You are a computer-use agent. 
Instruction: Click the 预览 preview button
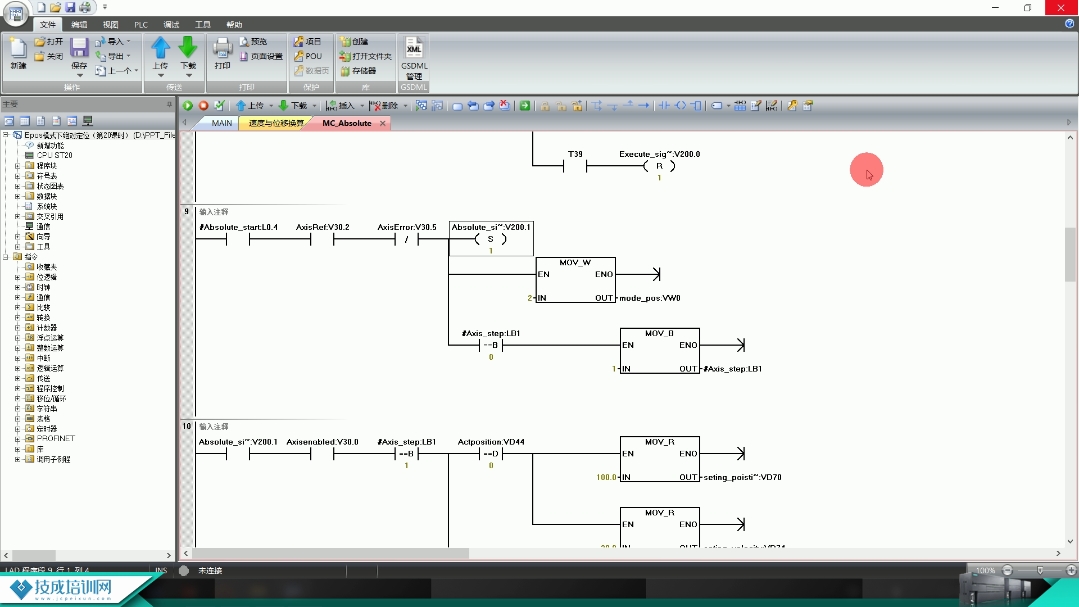253,41
